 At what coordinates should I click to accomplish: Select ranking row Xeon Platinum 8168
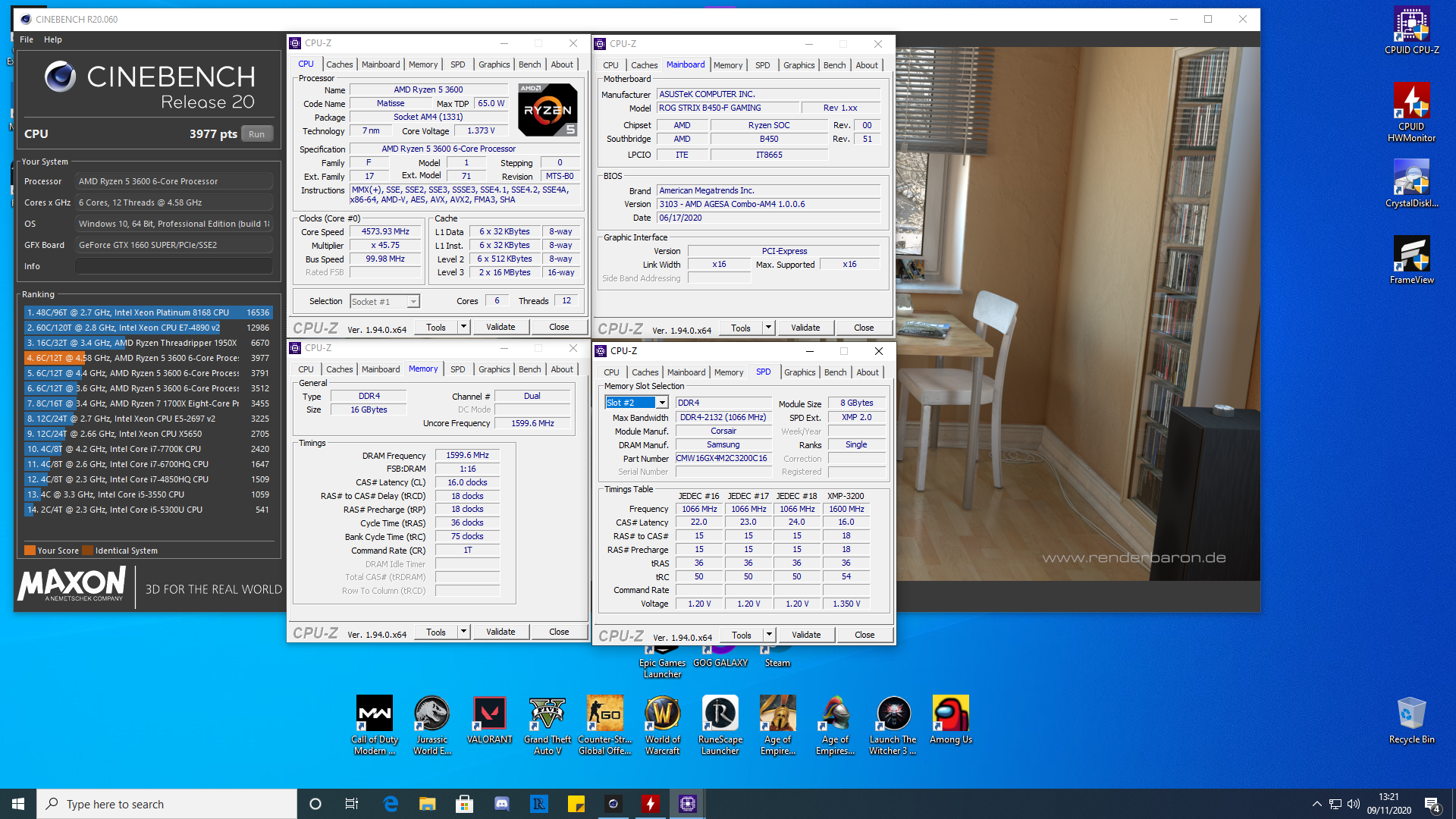click(148, 312)
